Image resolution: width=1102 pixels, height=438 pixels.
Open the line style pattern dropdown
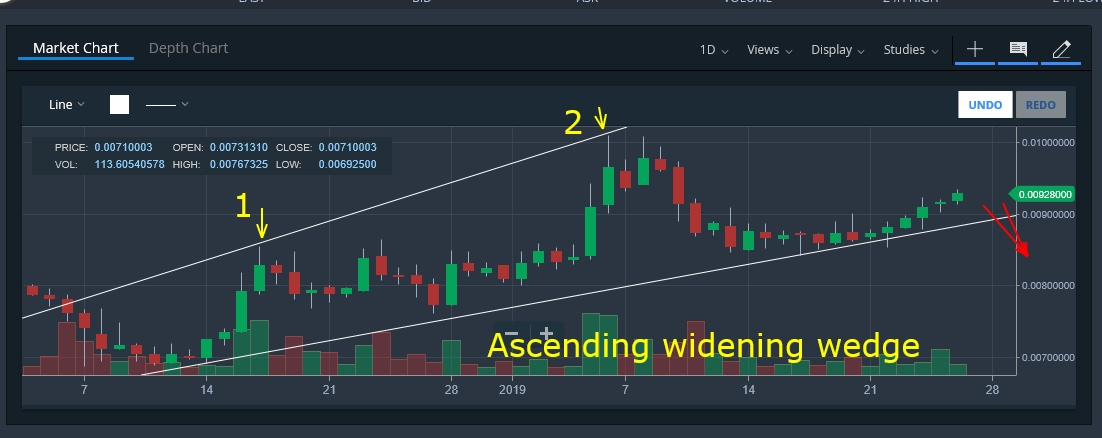(x=167, y=105)
